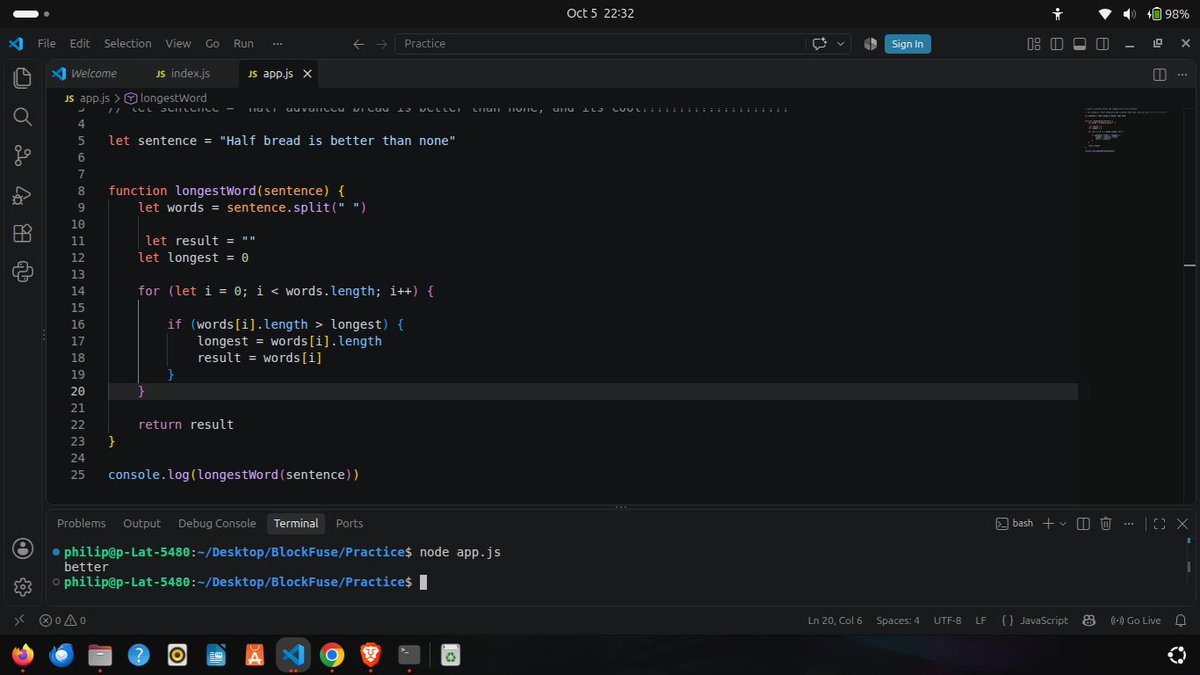This screenshot has height=675, width=1200.
Task: Switch to the Welcome tab
Action: click(93, 74)
